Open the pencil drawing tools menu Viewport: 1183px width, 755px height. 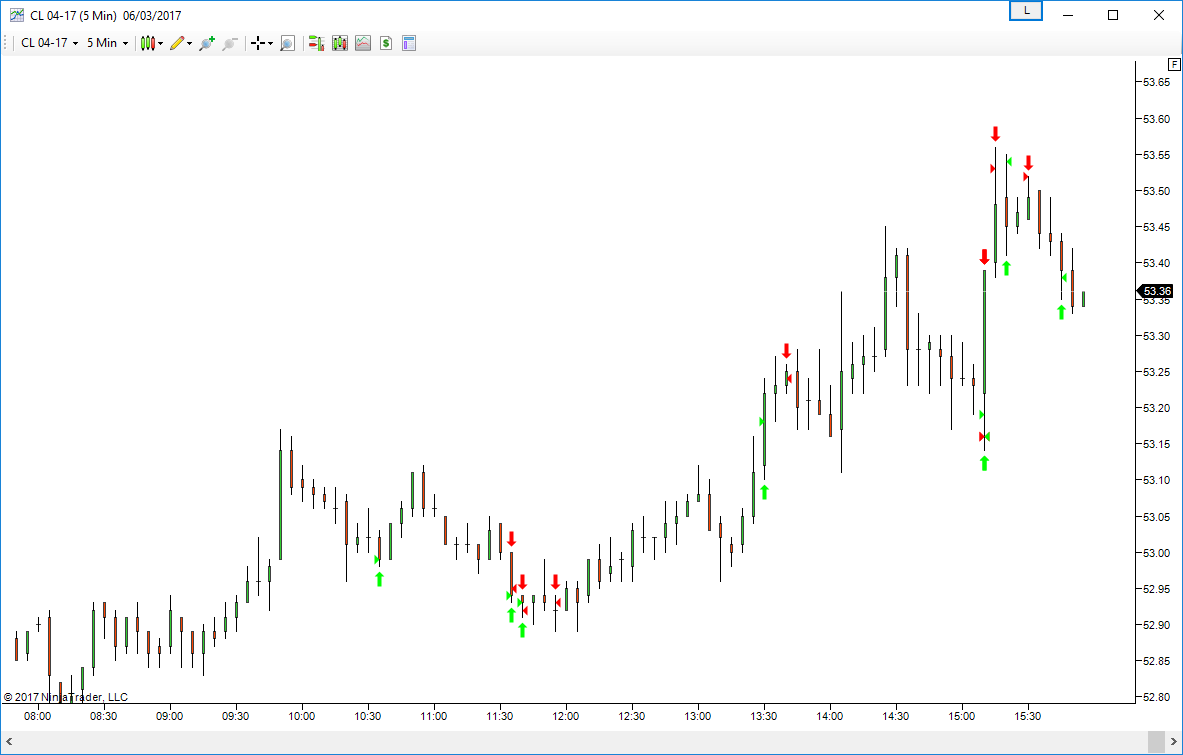tap(180, 43)
